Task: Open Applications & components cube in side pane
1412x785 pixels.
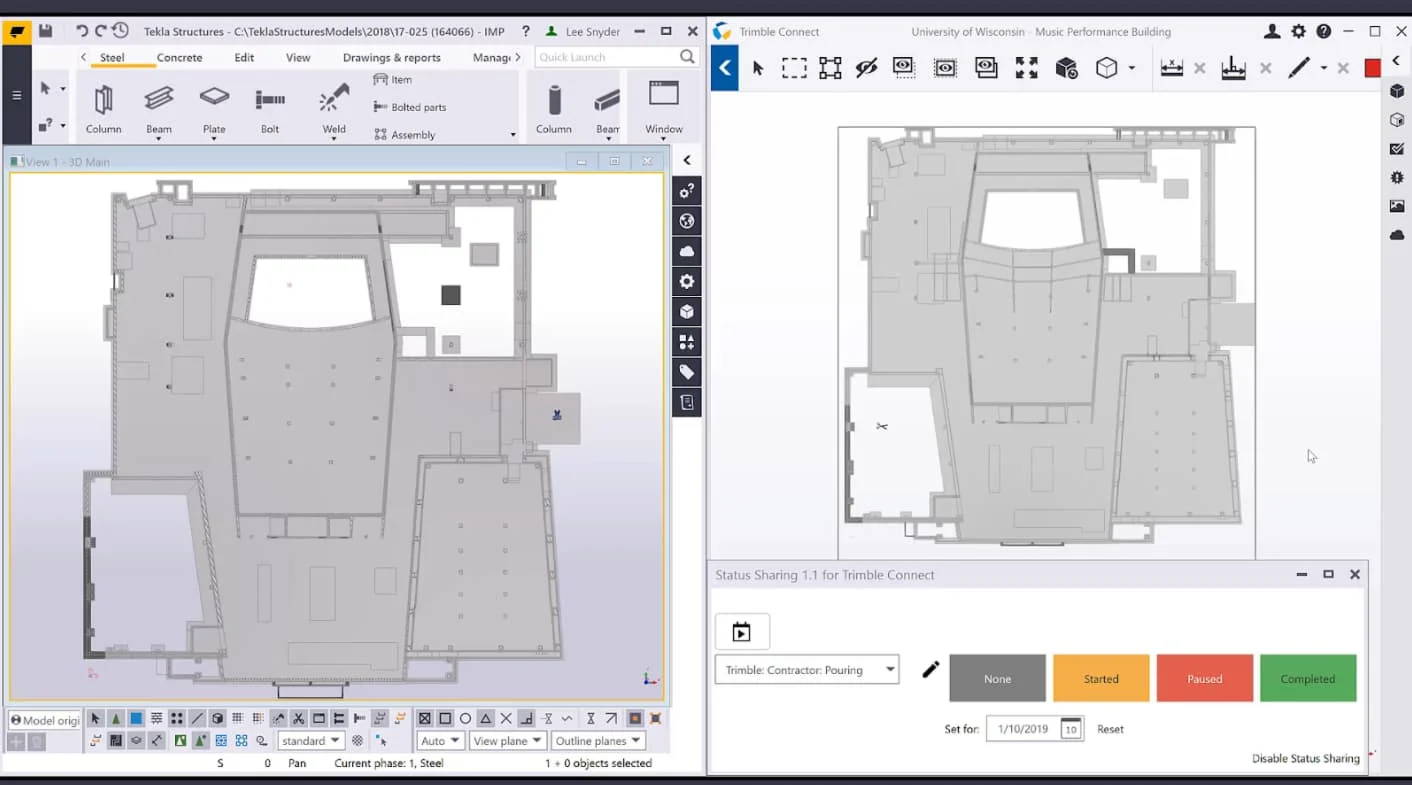Action: 687,311
